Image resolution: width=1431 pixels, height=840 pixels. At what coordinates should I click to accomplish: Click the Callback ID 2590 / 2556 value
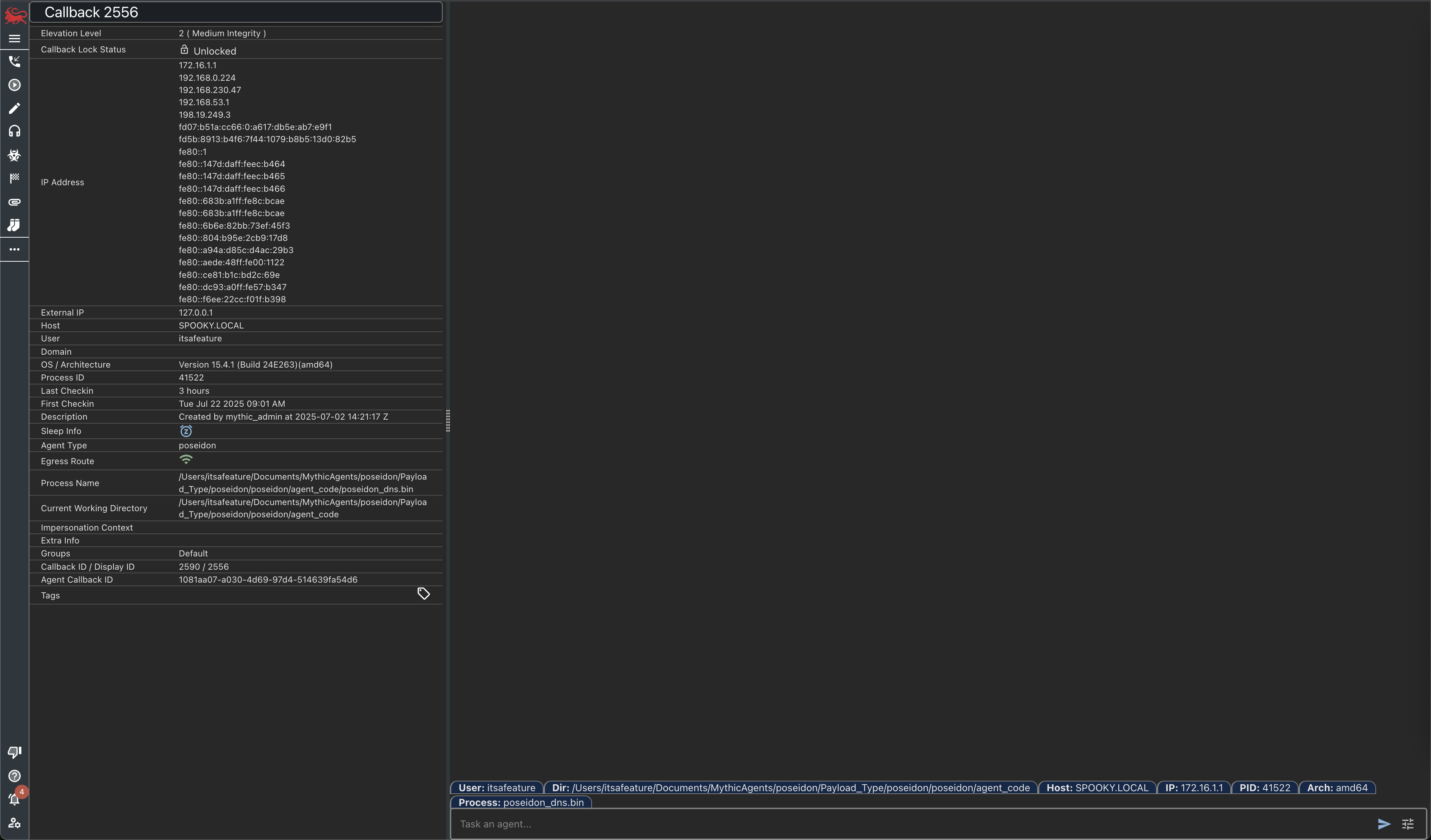pyautogui.click(x=204, y=567)
